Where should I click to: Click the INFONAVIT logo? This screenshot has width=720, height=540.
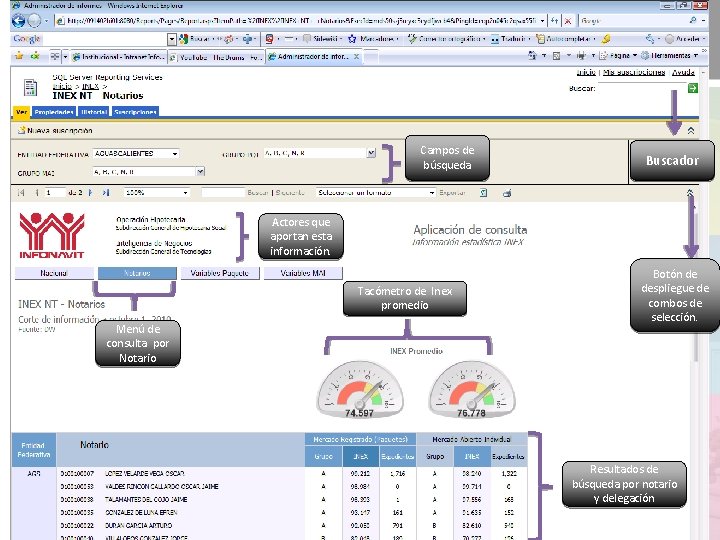tap(52, 235)
